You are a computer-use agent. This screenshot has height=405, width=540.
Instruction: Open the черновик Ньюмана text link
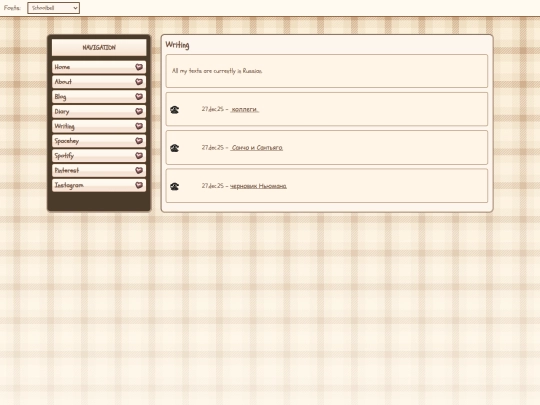click(x=258, y=186)
